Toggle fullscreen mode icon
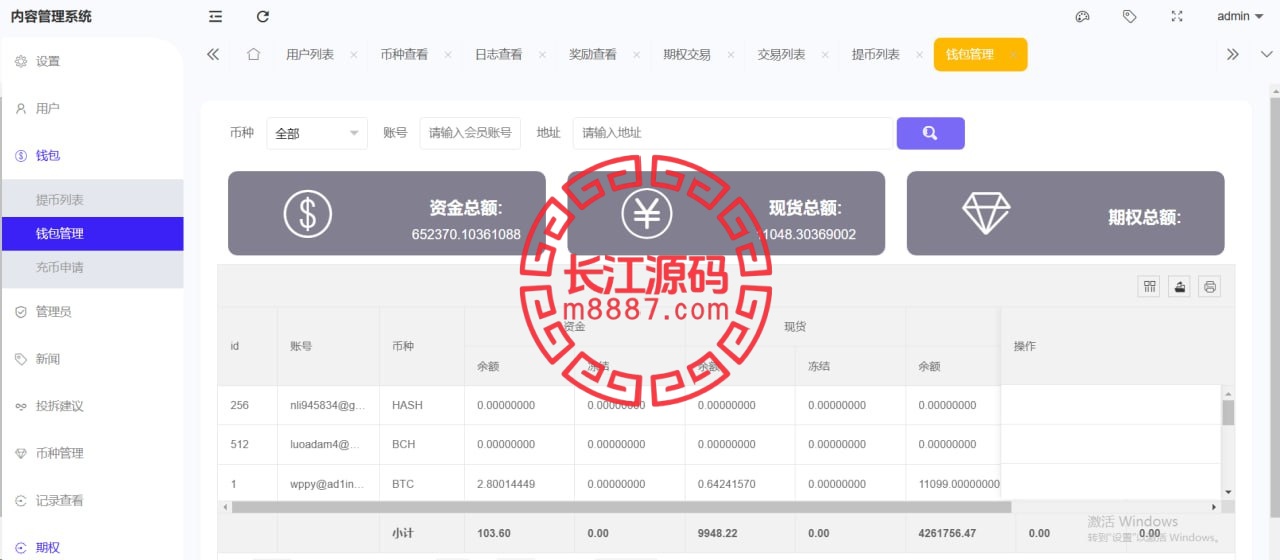Image resolution: width=1280 pixels, height=560 pixels. (1177, 16)
